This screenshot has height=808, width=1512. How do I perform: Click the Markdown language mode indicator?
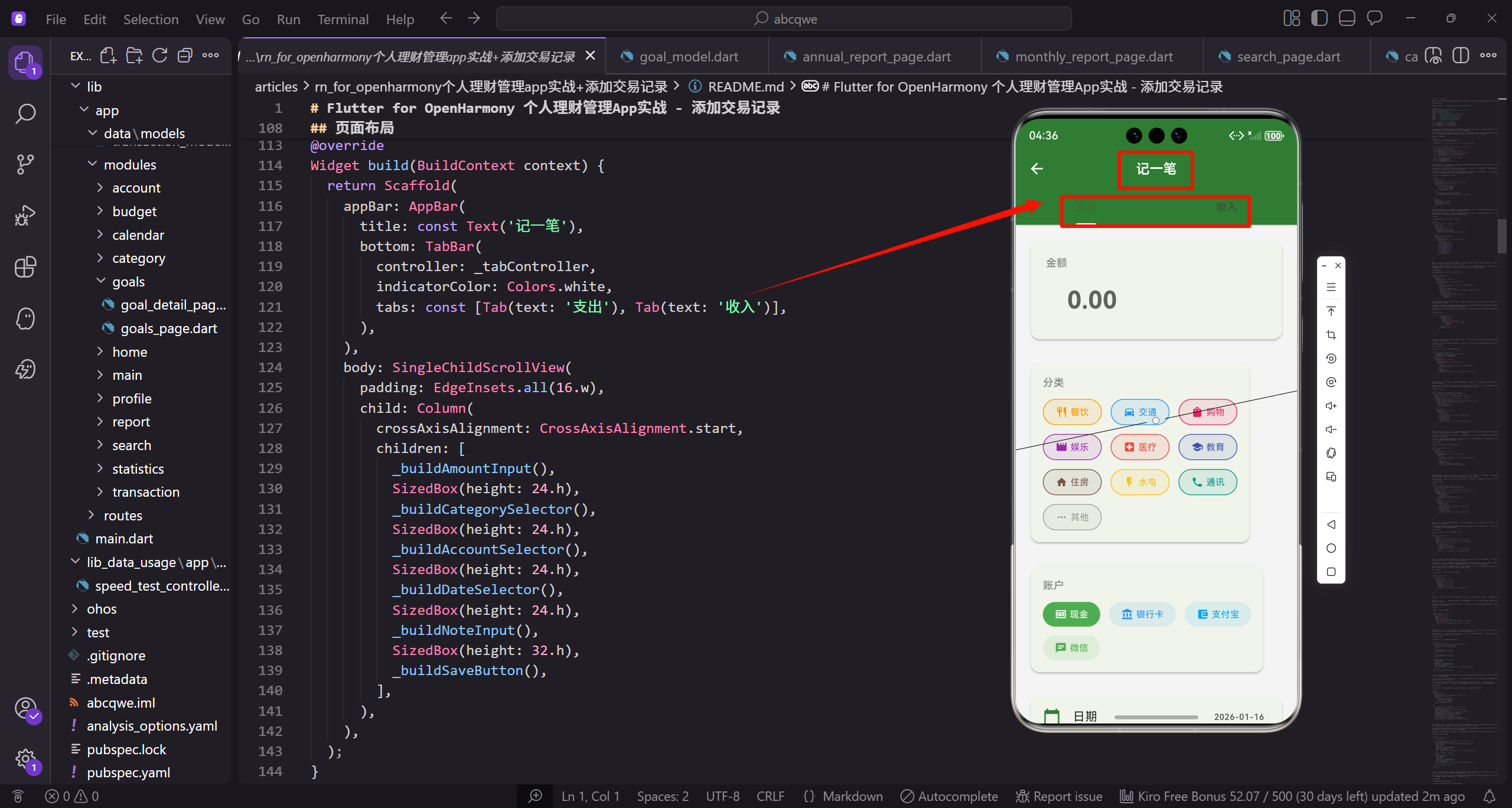coord(852,796)
